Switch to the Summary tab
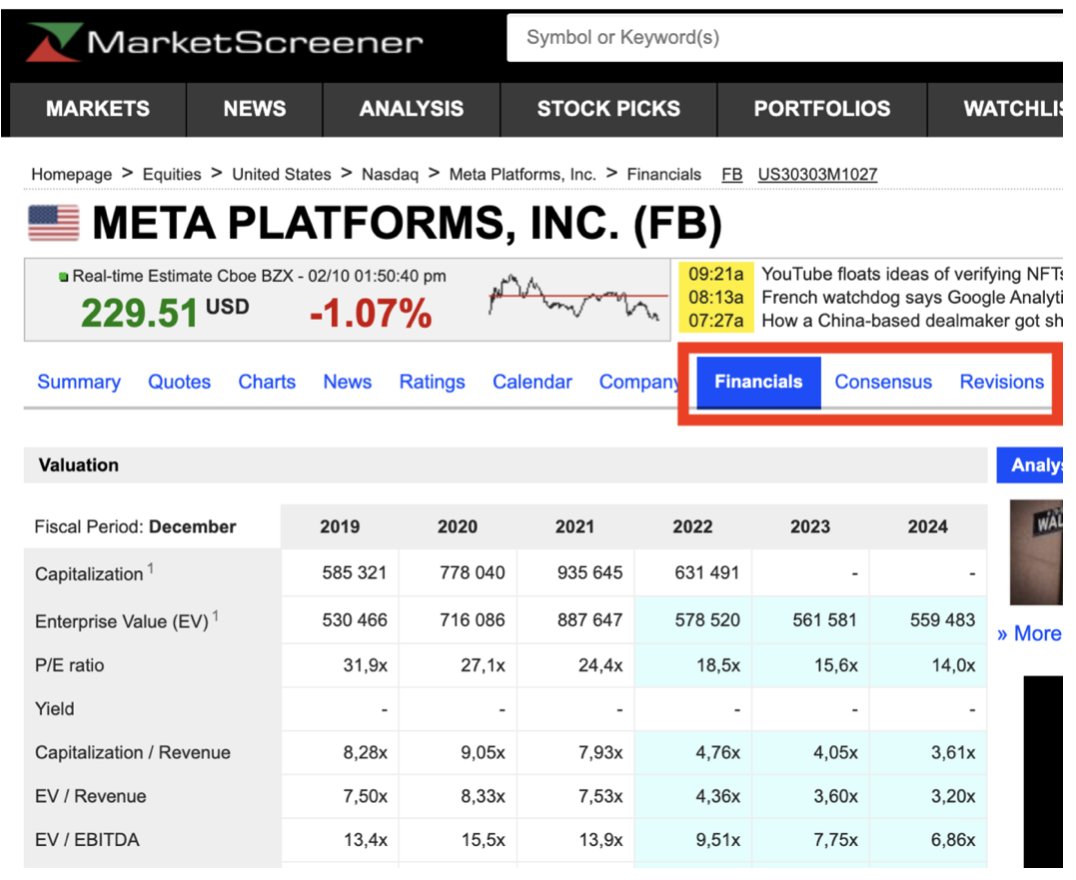This screenshot has height=880, width=1076. [79, 382]
